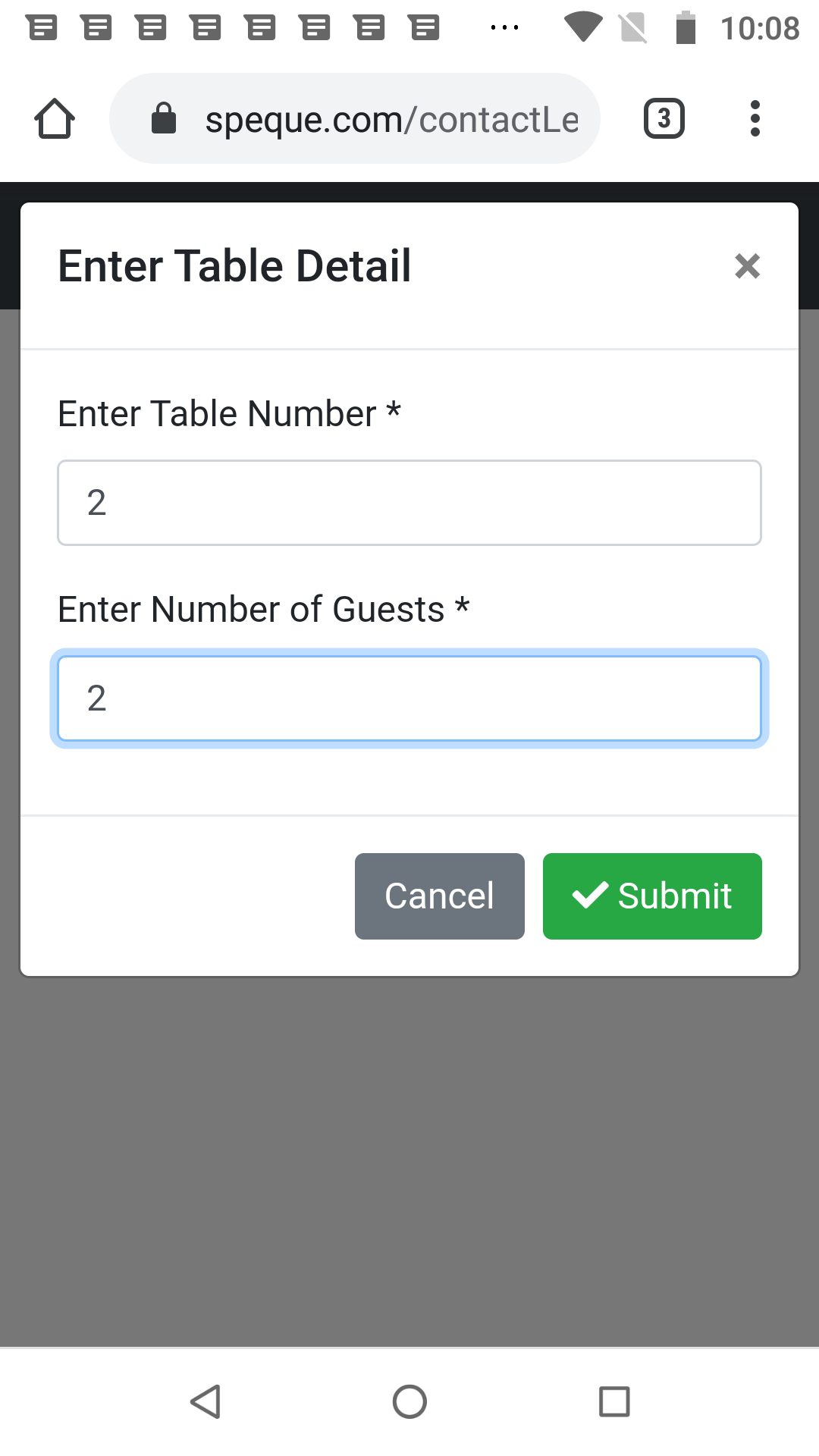Open the browser three-dot overflow menu
Image resolution: width=819 pixels, height=1456 pixels.
[755, 119]
